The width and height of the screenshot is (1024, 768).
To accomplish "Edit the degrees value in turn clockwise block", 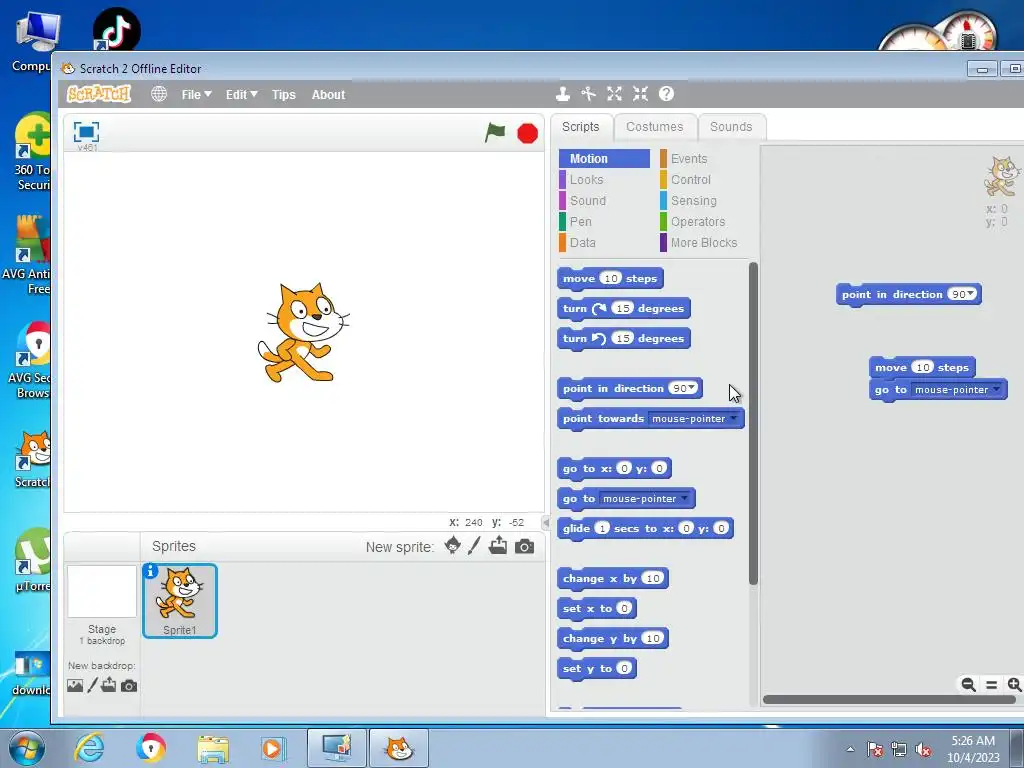I will tap(623, 308).
